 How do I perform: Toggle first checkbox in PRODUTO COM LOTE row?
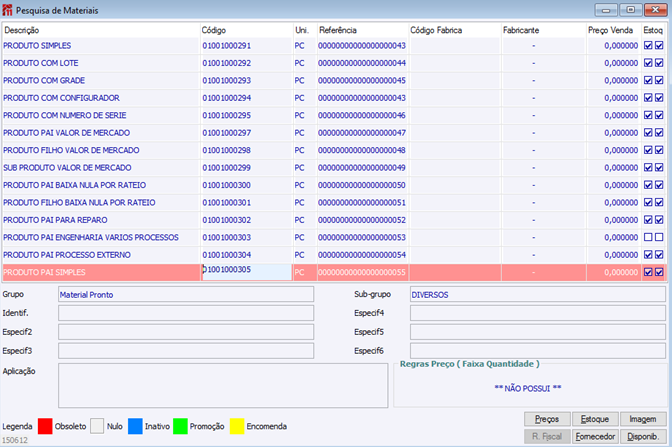648,63
